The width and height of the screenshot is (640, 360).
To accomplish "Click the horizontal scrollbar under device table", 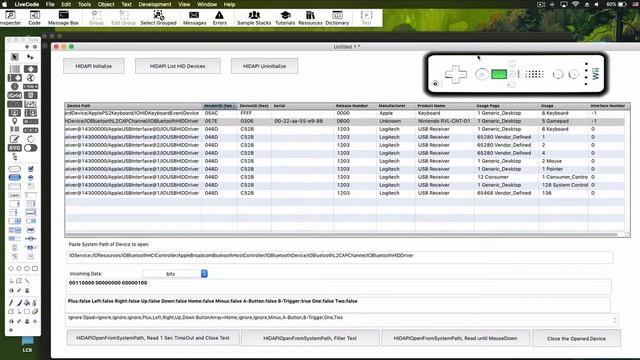I will [x=343, y=235].
